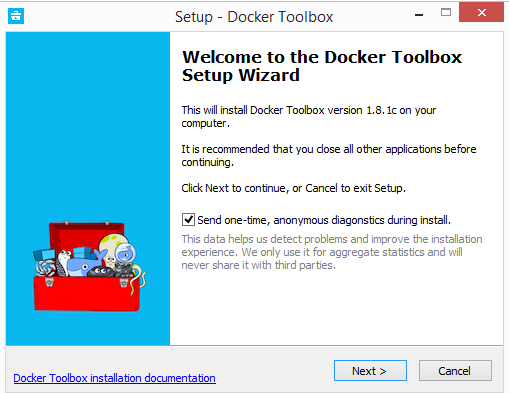This screenshot has width=509, height=393.
Task: Uncheck the anonymous diagnostics checkbox
Action: (188, 220)
